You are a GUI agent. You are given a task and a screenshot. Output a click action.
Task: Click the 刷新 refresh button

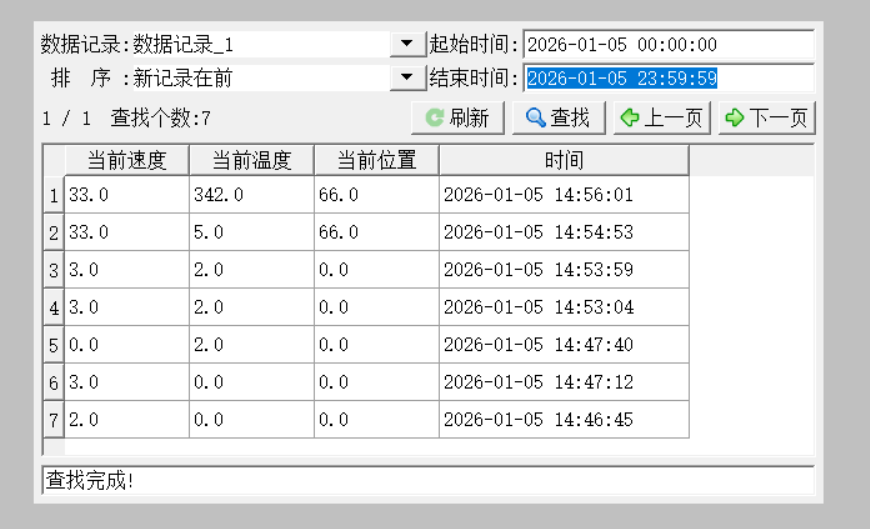coord(458,118)
